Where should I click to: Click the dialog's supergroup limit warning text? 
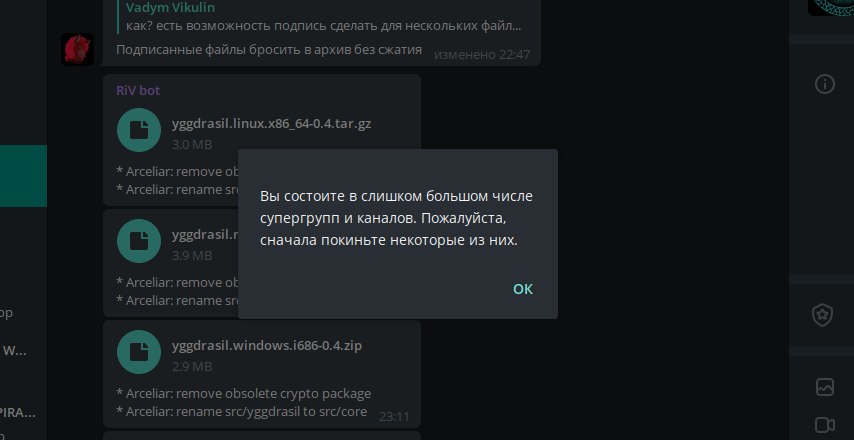397,217
